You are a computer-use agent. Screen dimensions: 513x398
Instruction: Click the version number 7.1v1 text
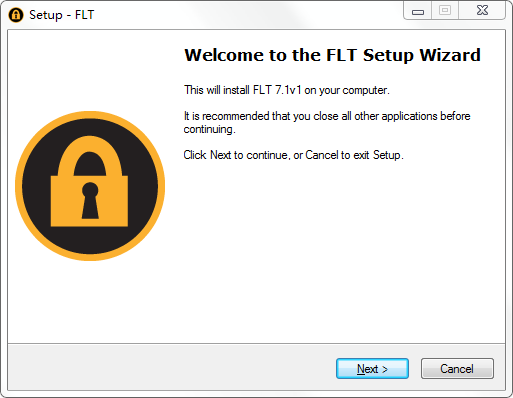(288, 90)
